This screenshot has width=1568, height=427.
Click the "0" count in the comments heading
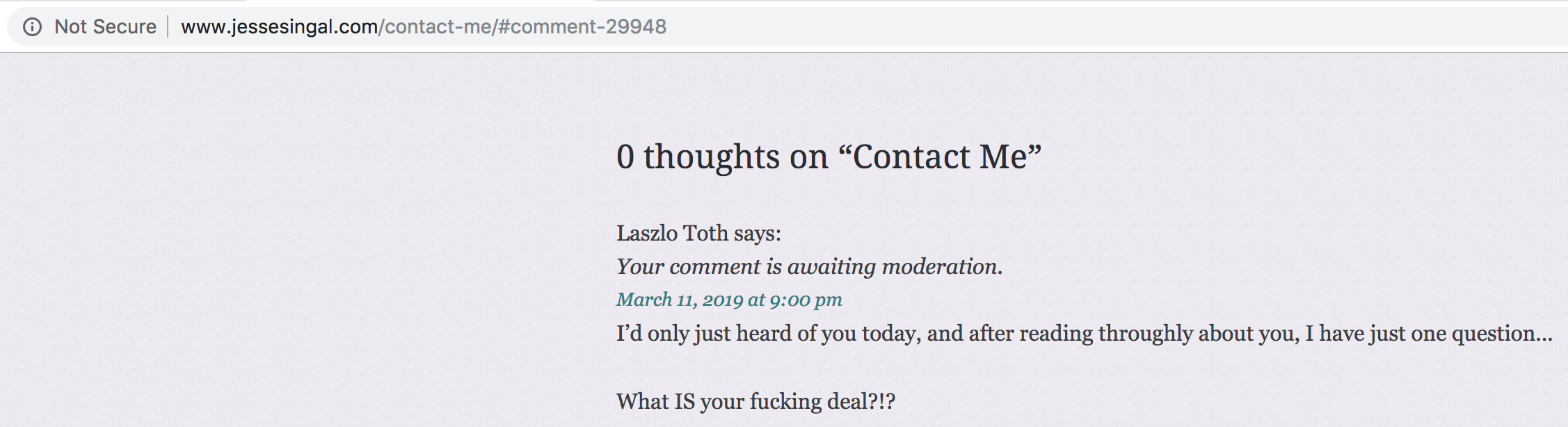pyautogui.click(x=625, y=156)
